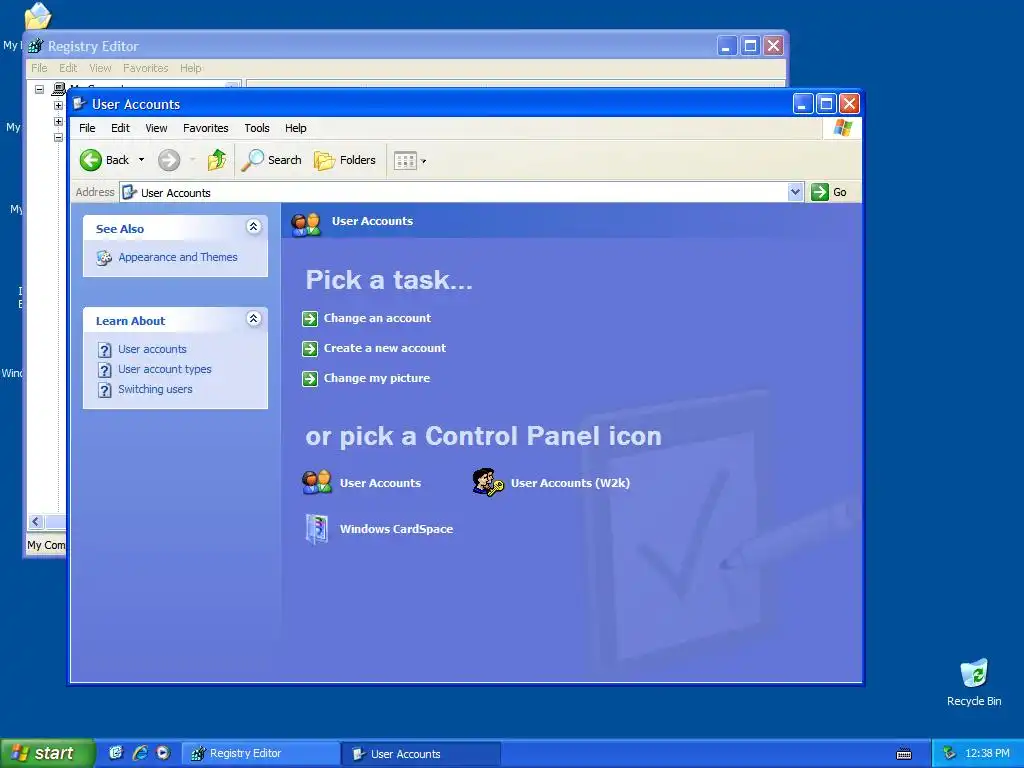This screenshot has height=768, width=1024.
Task: Open the User account types help topic
Action: [x=165, y=369]
